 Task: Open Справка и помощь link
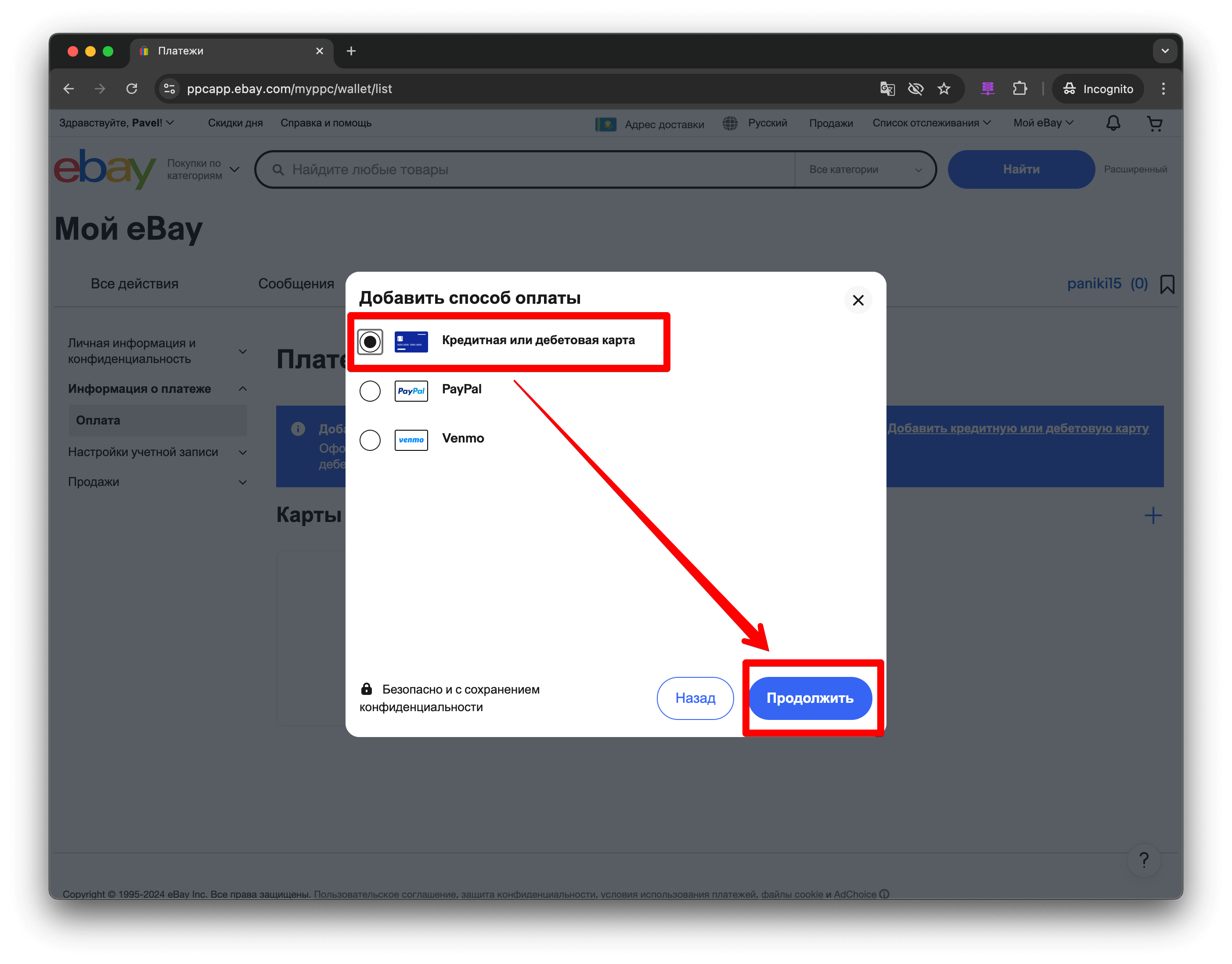coord(326,123)
